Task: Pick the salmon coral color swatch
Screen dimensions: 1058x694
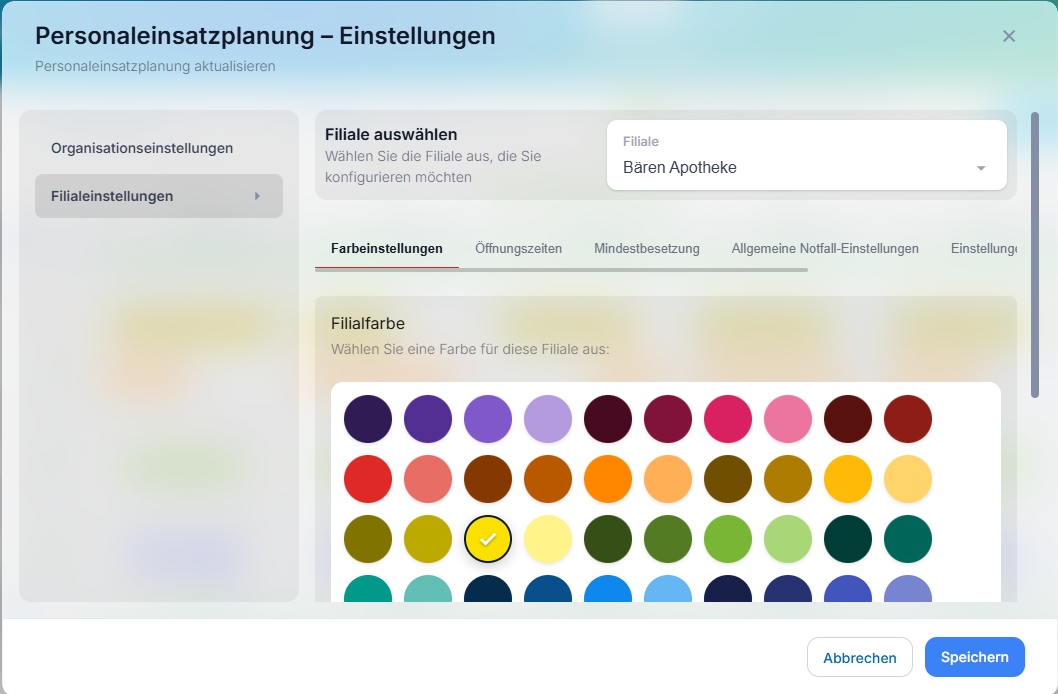Action: (x=428, y=480)
